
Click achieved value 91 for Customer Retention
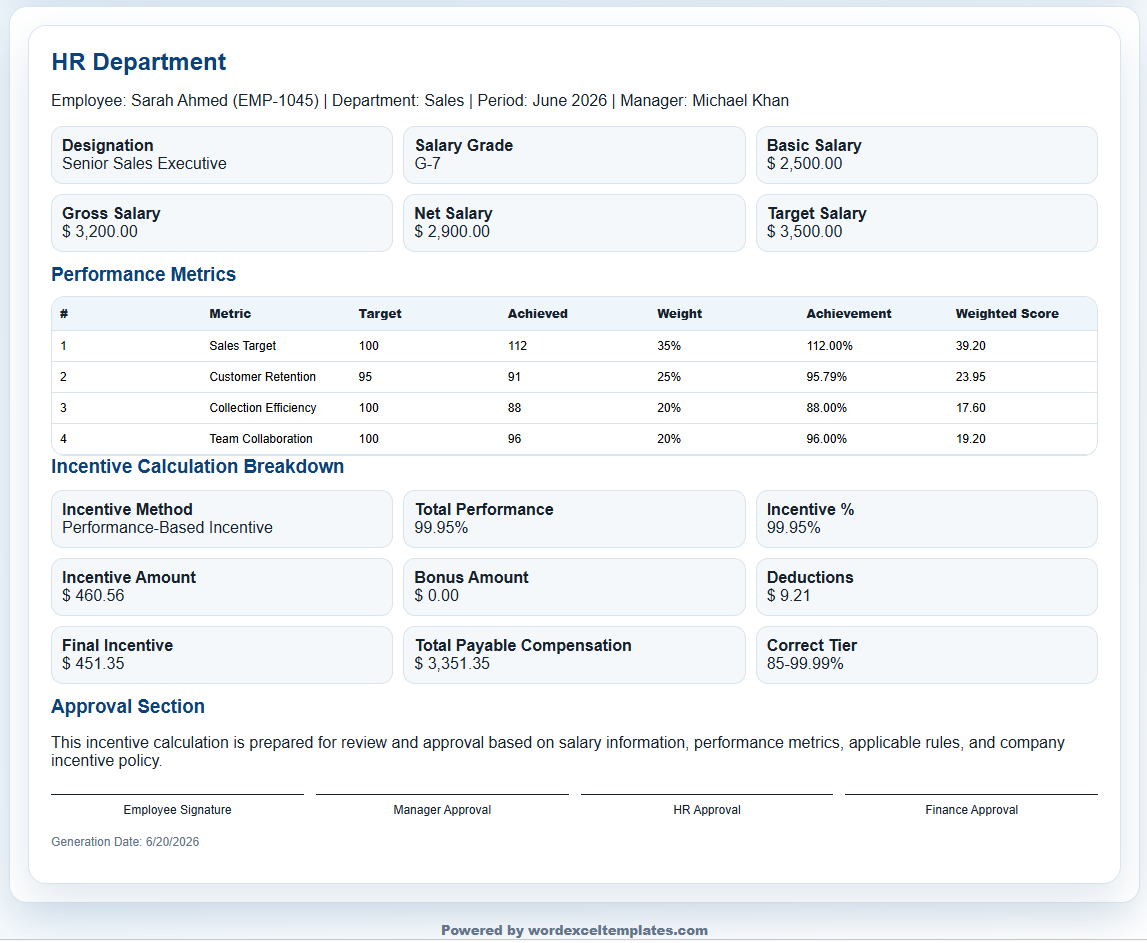(514, 377)
